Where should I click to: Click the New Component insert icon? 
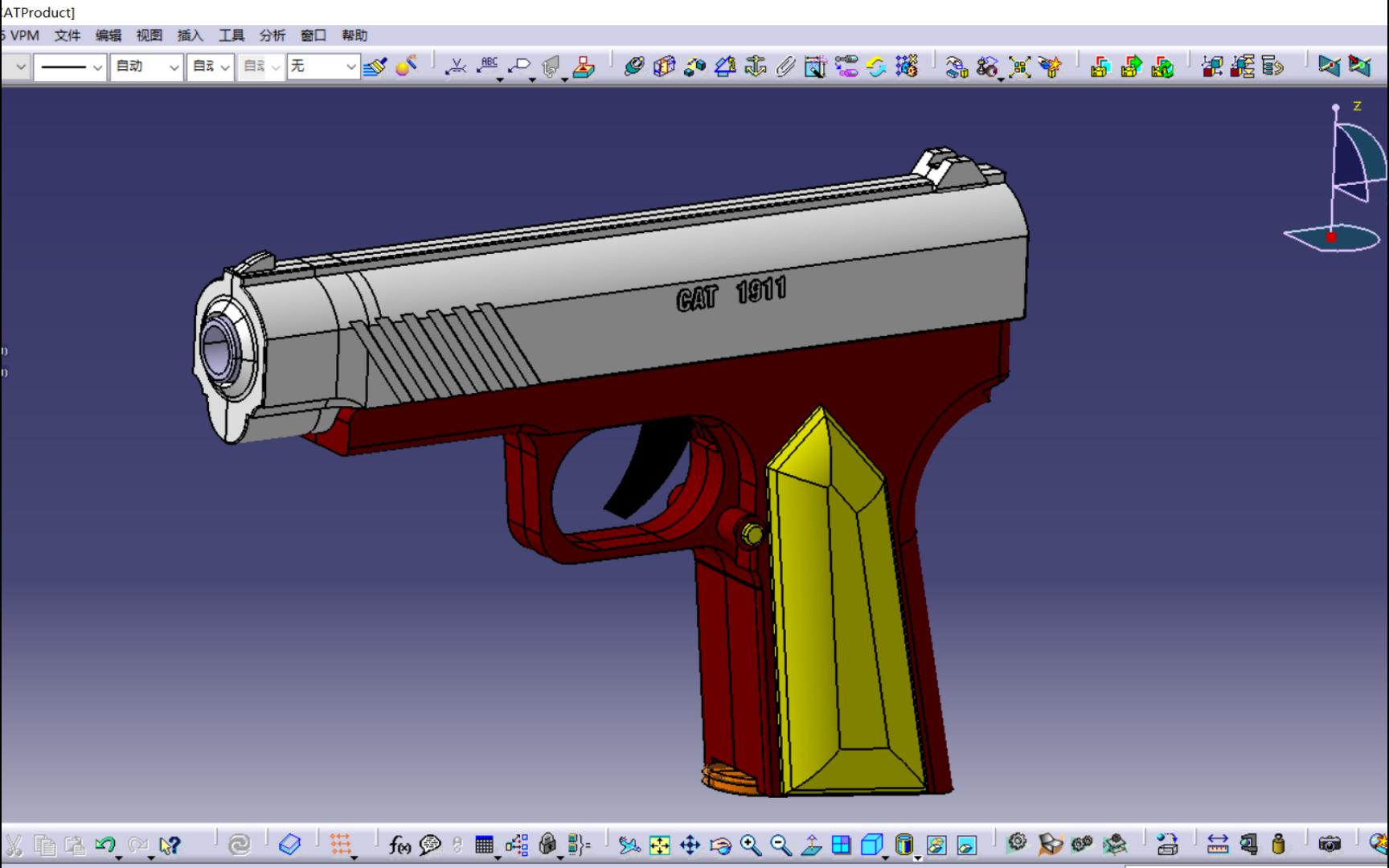click(x=1100, y=67)
